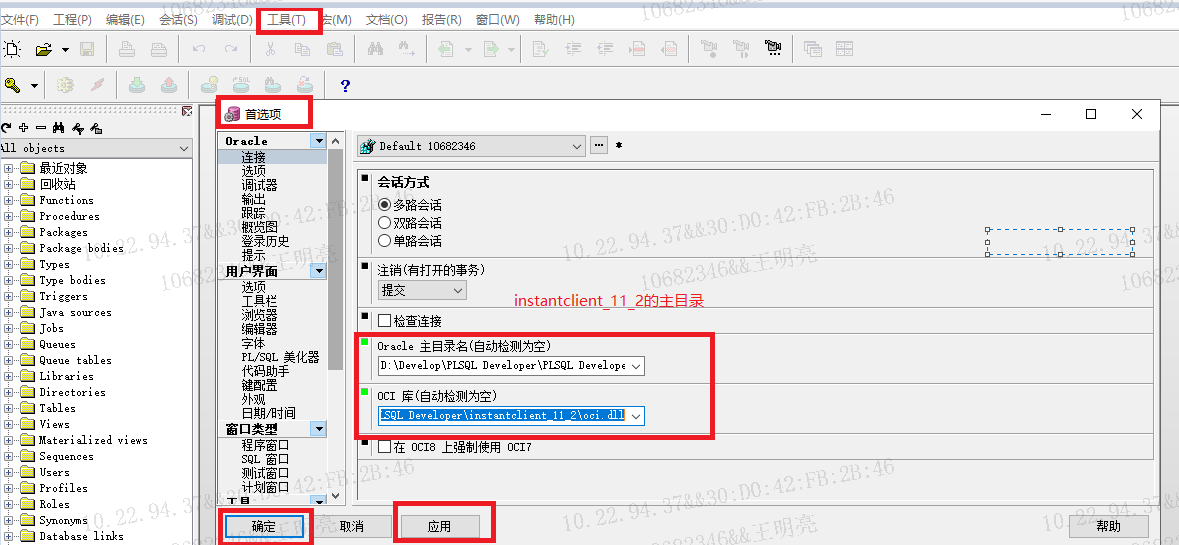Image resolution: width=1179 pixels, height=545 pixels.
Task: Click the Cascade windows toolbar icon
Action: click(x=812, y=50)
